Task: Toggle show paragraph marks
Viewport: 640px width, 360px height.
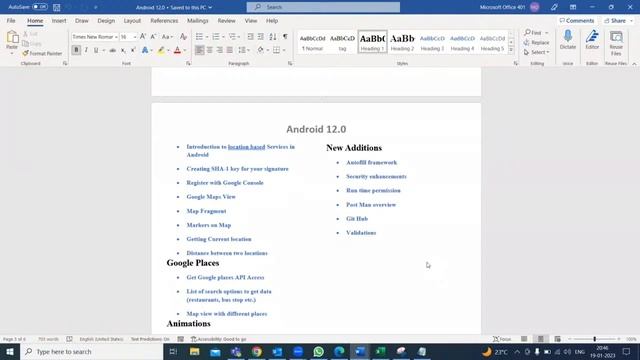Action: 285,37
